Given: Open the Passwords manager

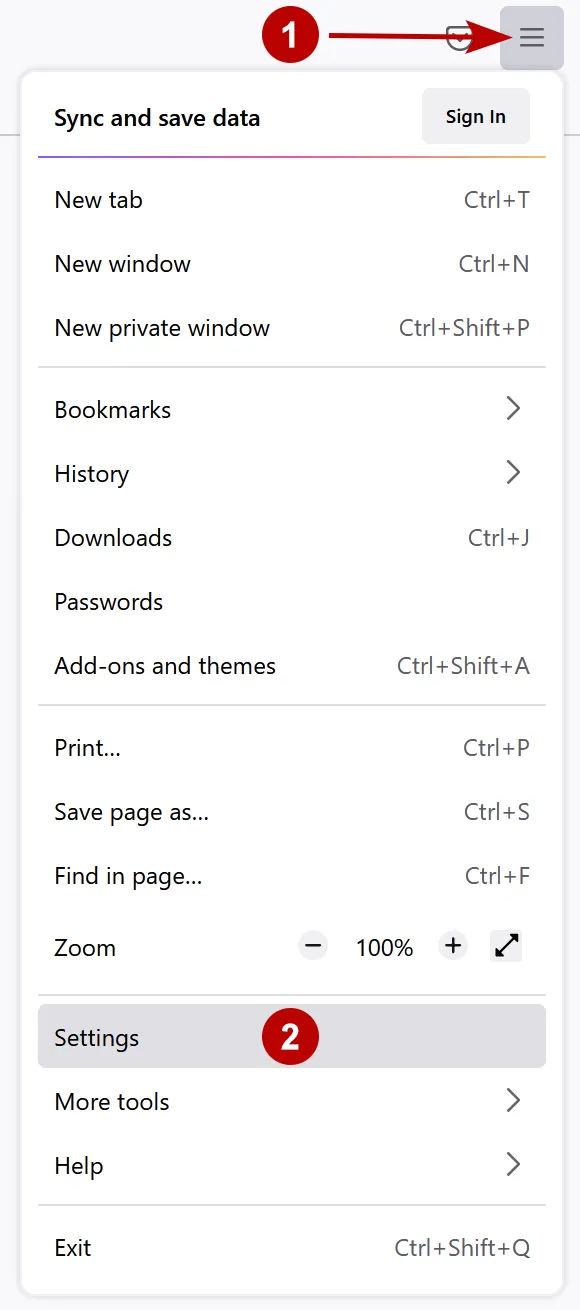Looking at the screenshot, I should coord(108,601).
